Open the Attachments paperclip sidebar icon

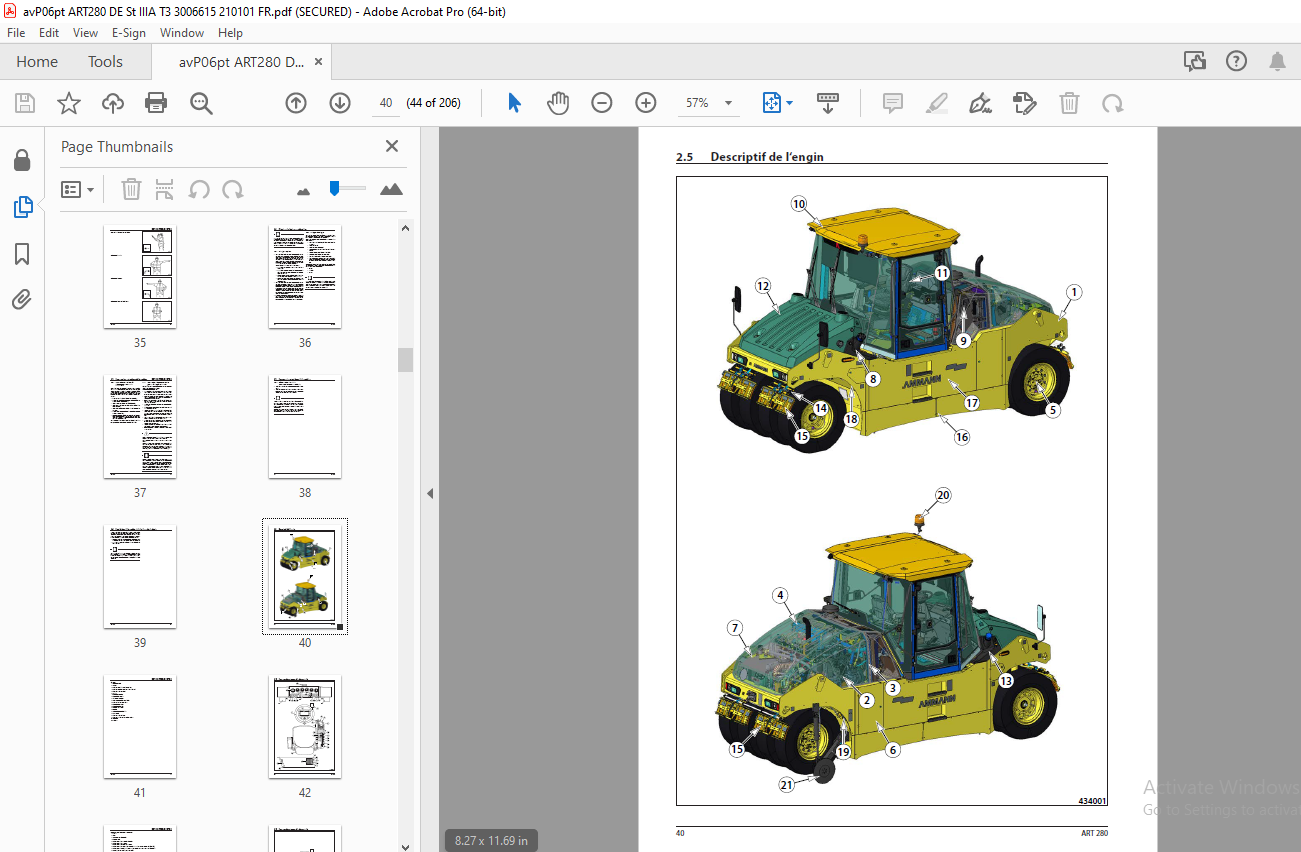tap(22, 299)
